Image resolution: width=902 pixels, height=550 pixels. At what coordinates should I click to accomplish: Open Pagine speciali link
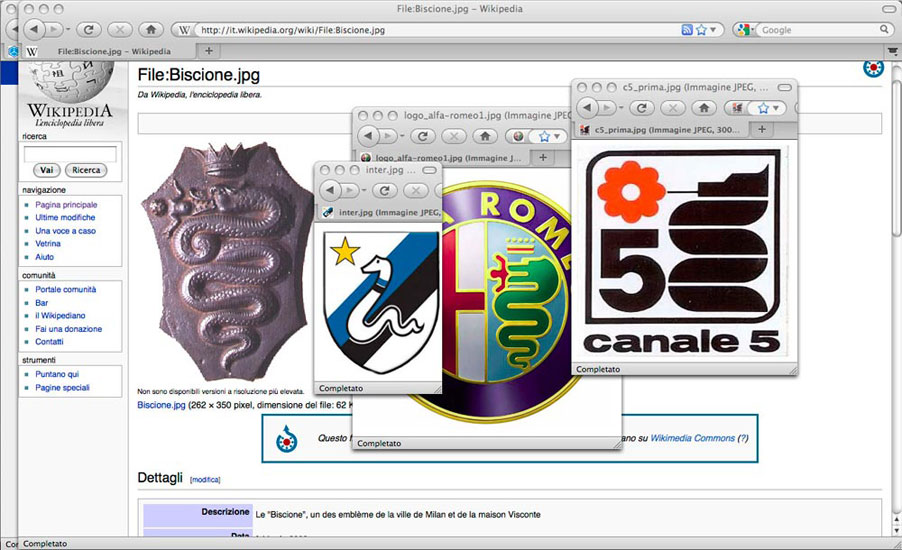click(62, 388)
